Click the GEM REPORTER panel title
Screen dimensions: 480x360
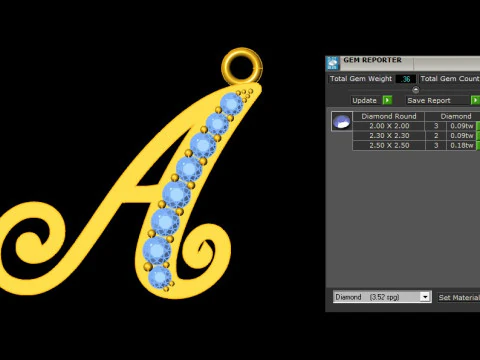click(372, 60)
